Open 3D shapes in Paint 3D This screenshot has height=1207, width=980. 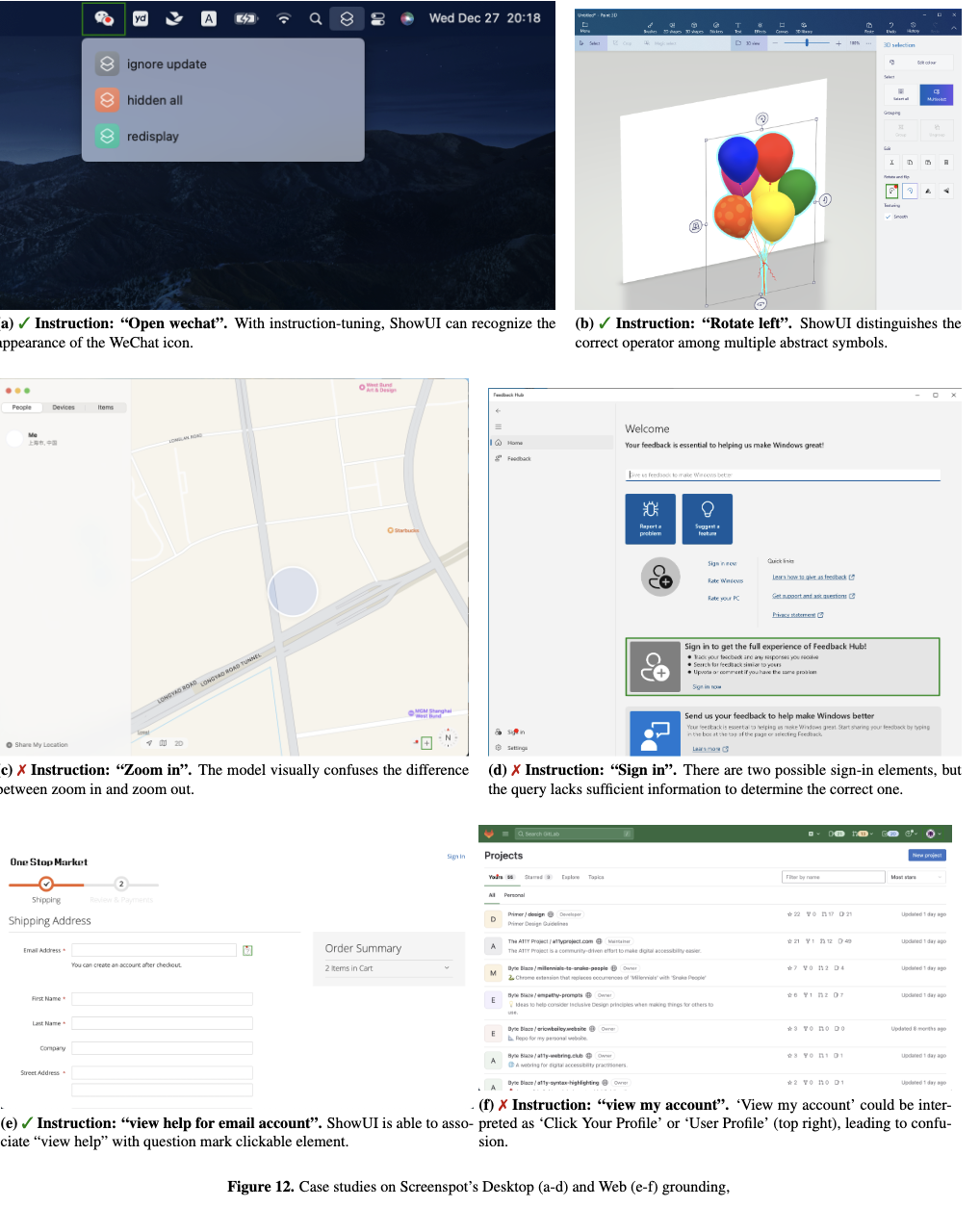[x=694, y=28]
